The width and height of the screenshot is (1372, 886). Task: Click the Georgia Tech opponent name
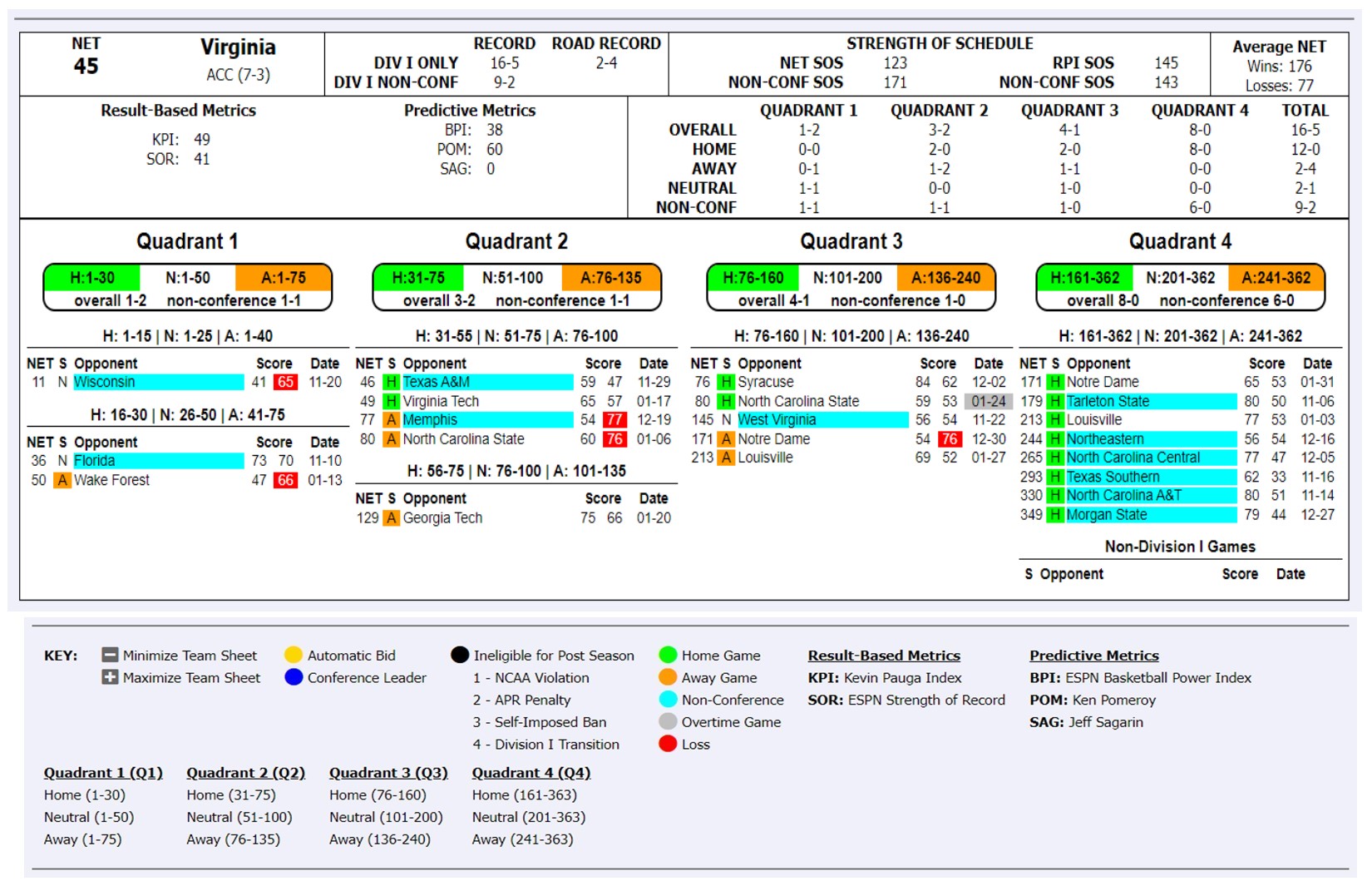(x=442, y=517)
